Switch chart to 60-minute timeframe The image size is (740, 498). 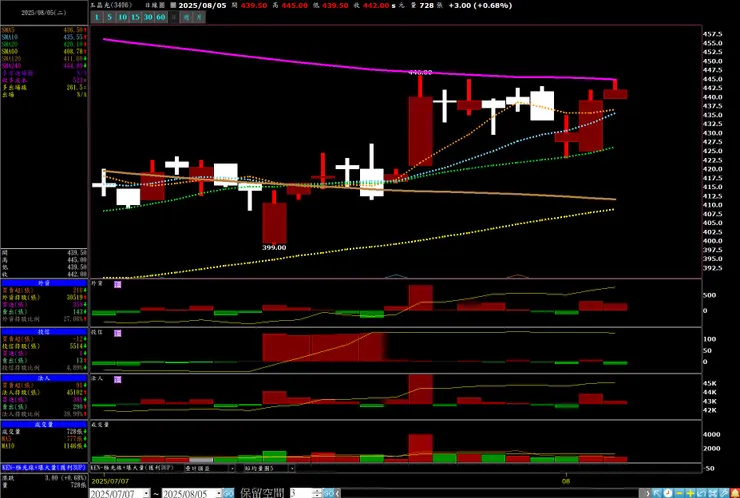[161, 17]
